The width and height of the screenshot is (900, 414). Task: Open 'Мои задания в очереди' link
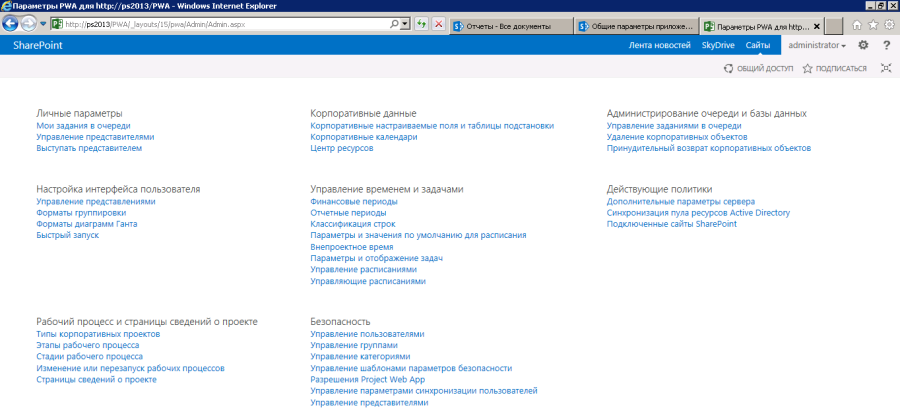tap(83, 126)
